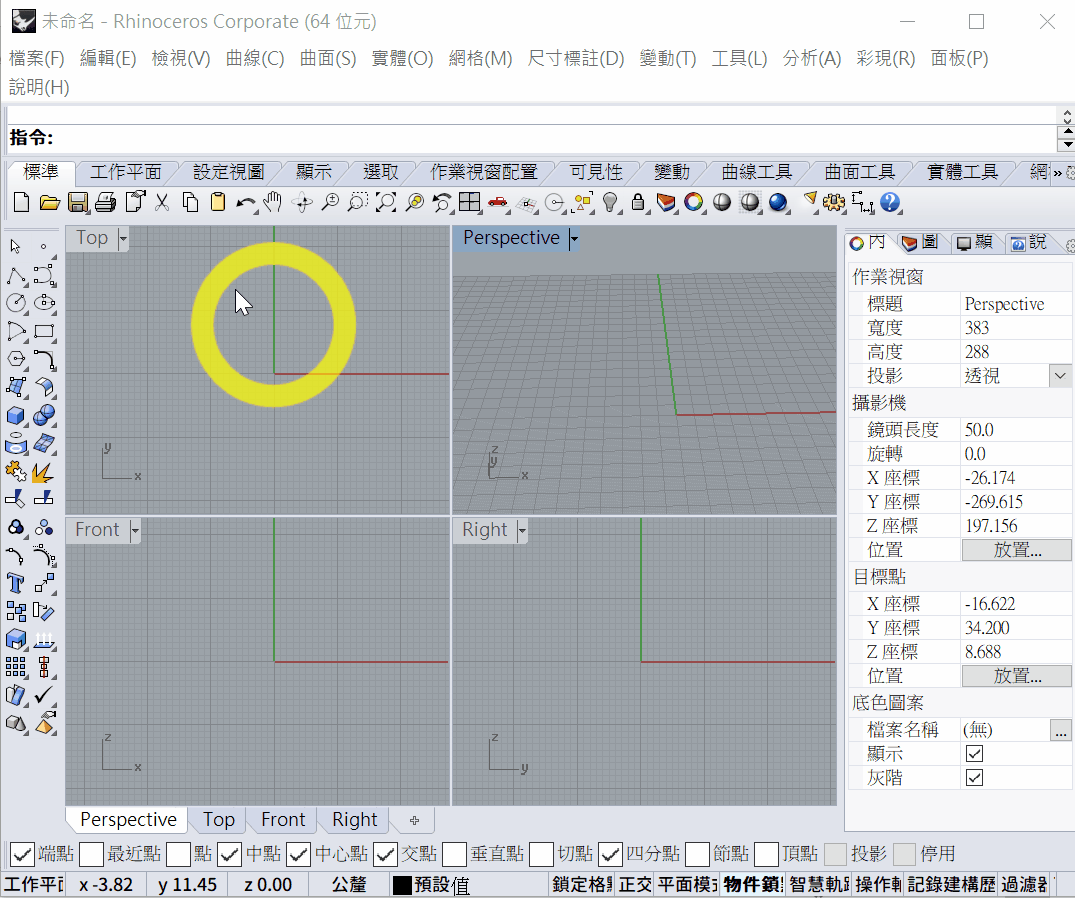Open the Top viewport title dropdown arrow

pos(123,239)
